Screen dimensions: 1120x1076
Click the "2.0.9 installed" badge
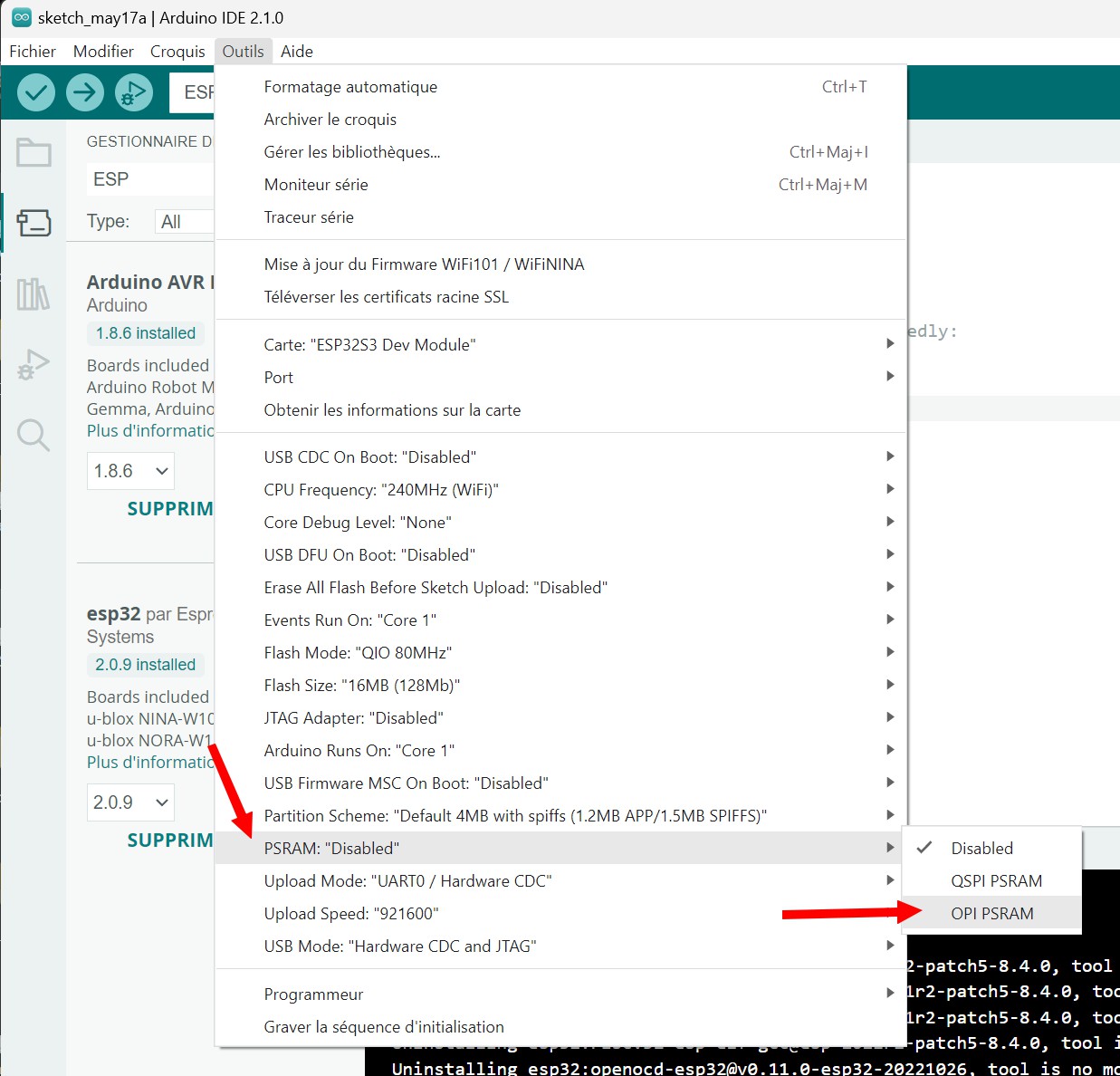point(146,665)
